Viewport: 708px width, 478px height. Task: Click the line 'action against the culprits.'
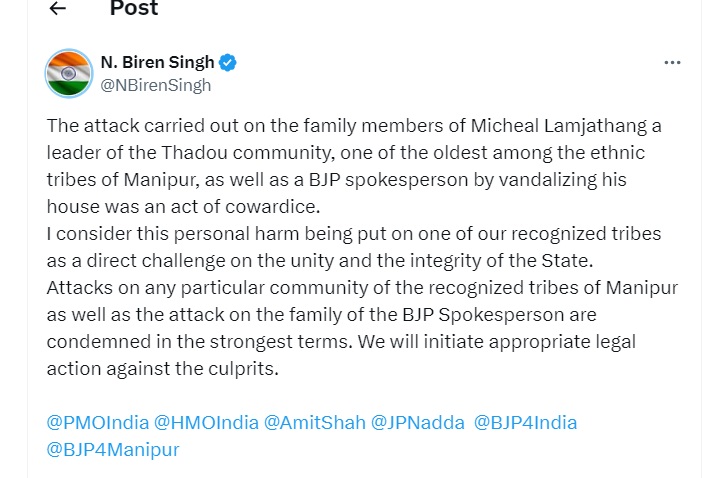[x=163, y=369]
